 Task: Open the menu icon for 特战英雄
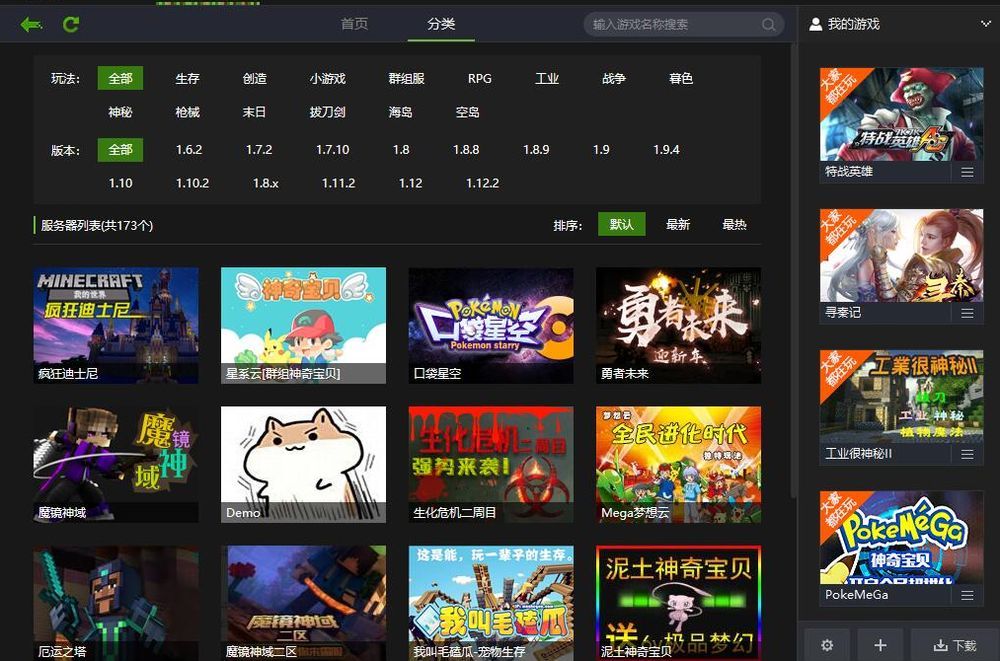[x=967, y=172]
